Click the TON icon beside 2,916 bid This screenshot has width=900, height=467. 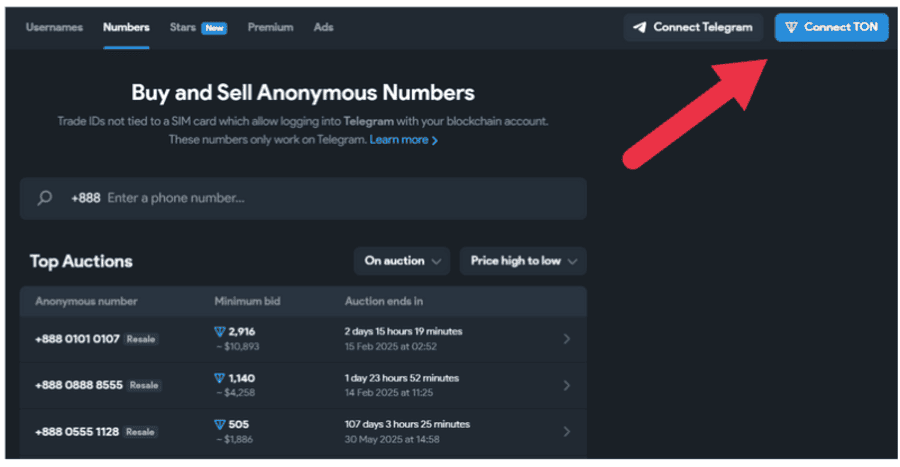219,332
